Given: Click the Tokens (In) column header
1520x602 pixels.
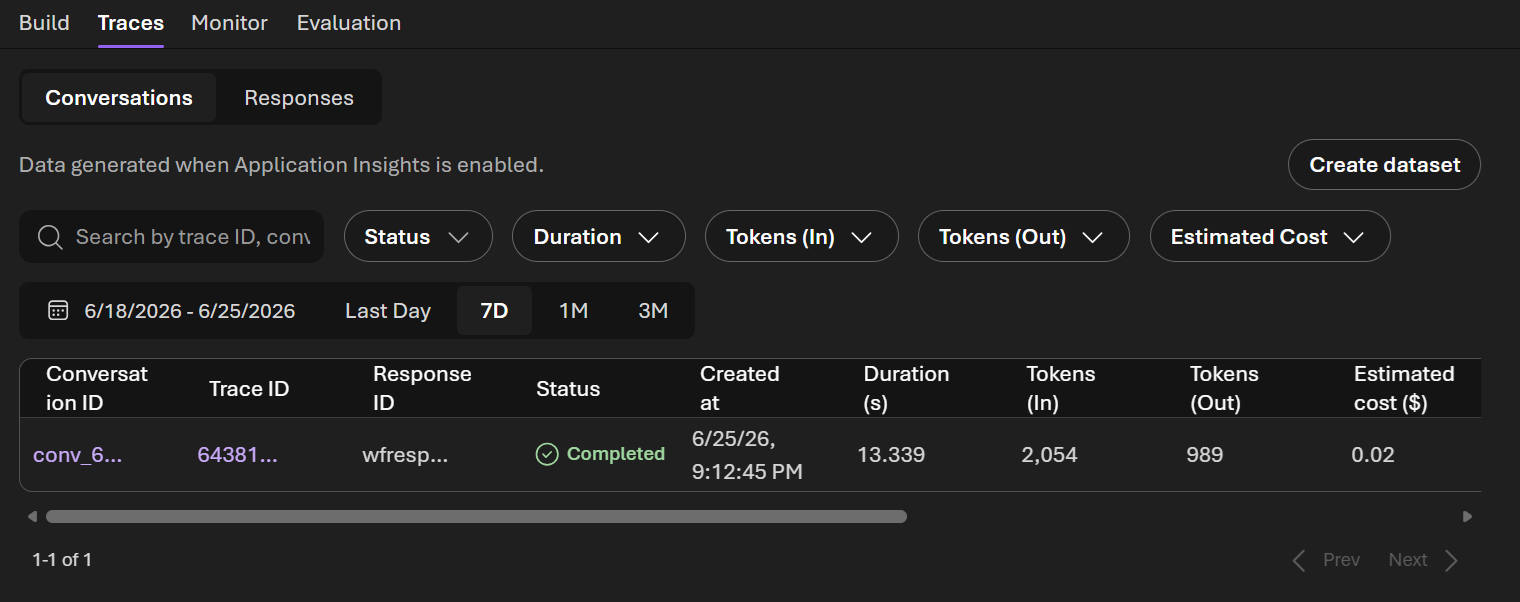Looking at the screenshot, I should click(x=1061, y=389).
